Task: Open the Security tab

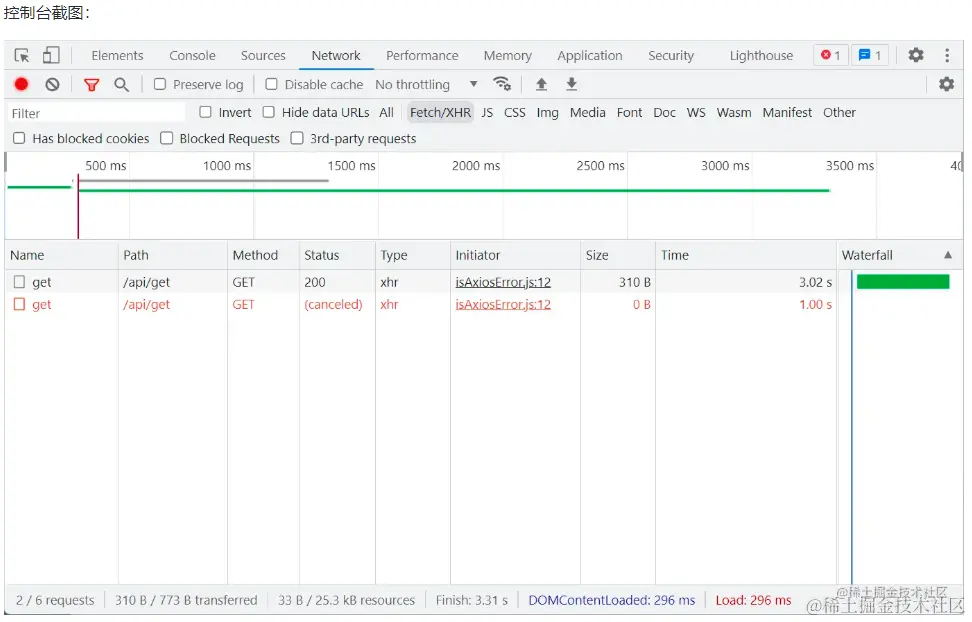Action: pyautogui.click(x=671, y=55)
